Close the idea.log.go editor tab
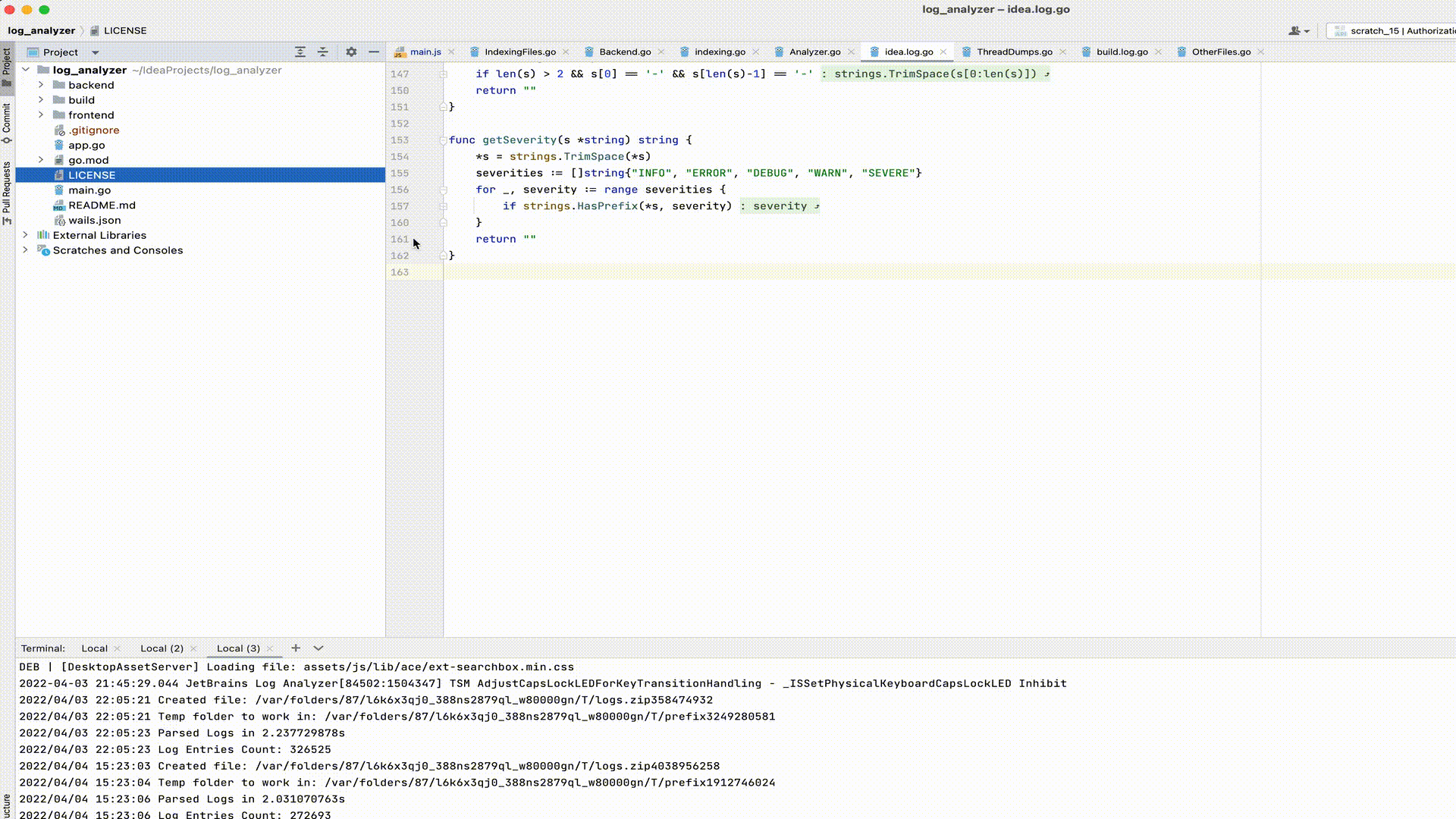 pyautogui.click(x=943, y=52)
